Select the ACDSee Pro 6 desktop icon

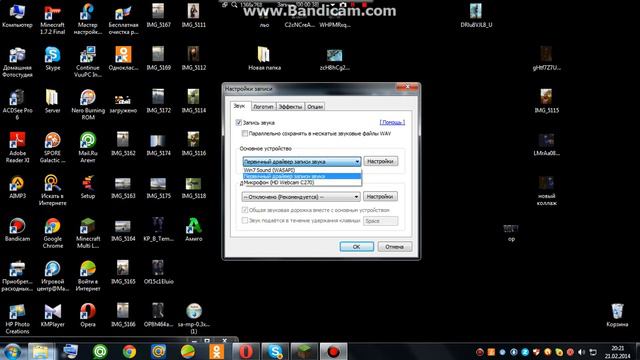[x=17, y=105]
